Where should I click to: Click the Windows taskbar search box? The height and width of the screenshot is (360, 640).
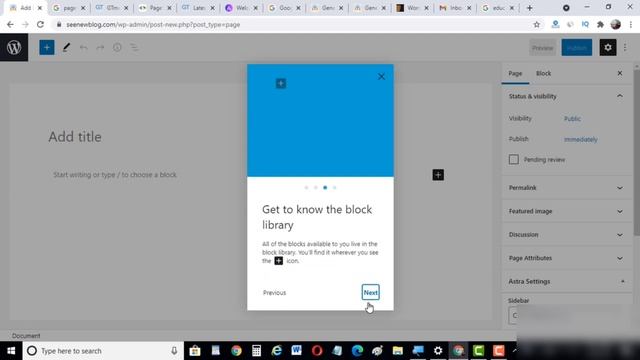102,351
